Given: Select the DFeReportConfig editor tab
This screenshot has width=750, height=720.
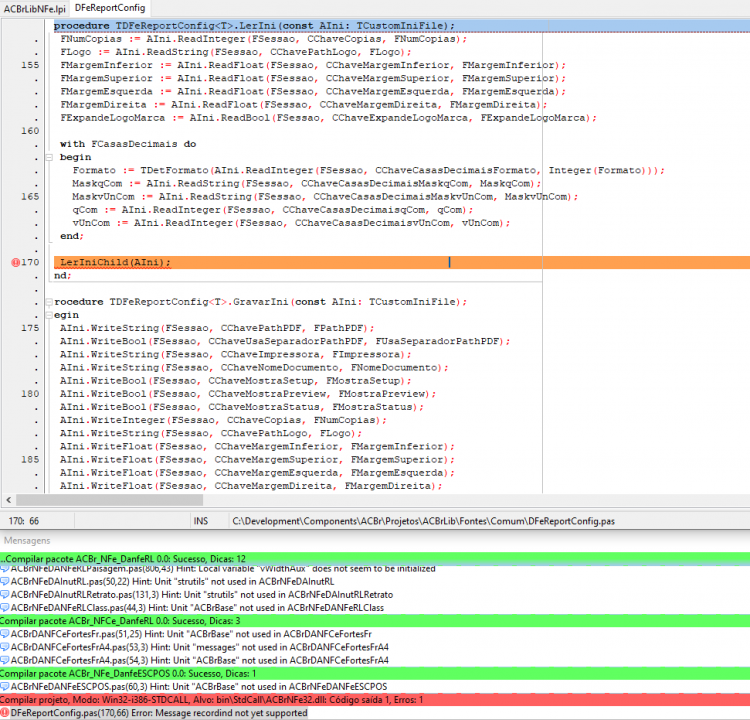Looking at the screenshot, I should tap(110, 8).
